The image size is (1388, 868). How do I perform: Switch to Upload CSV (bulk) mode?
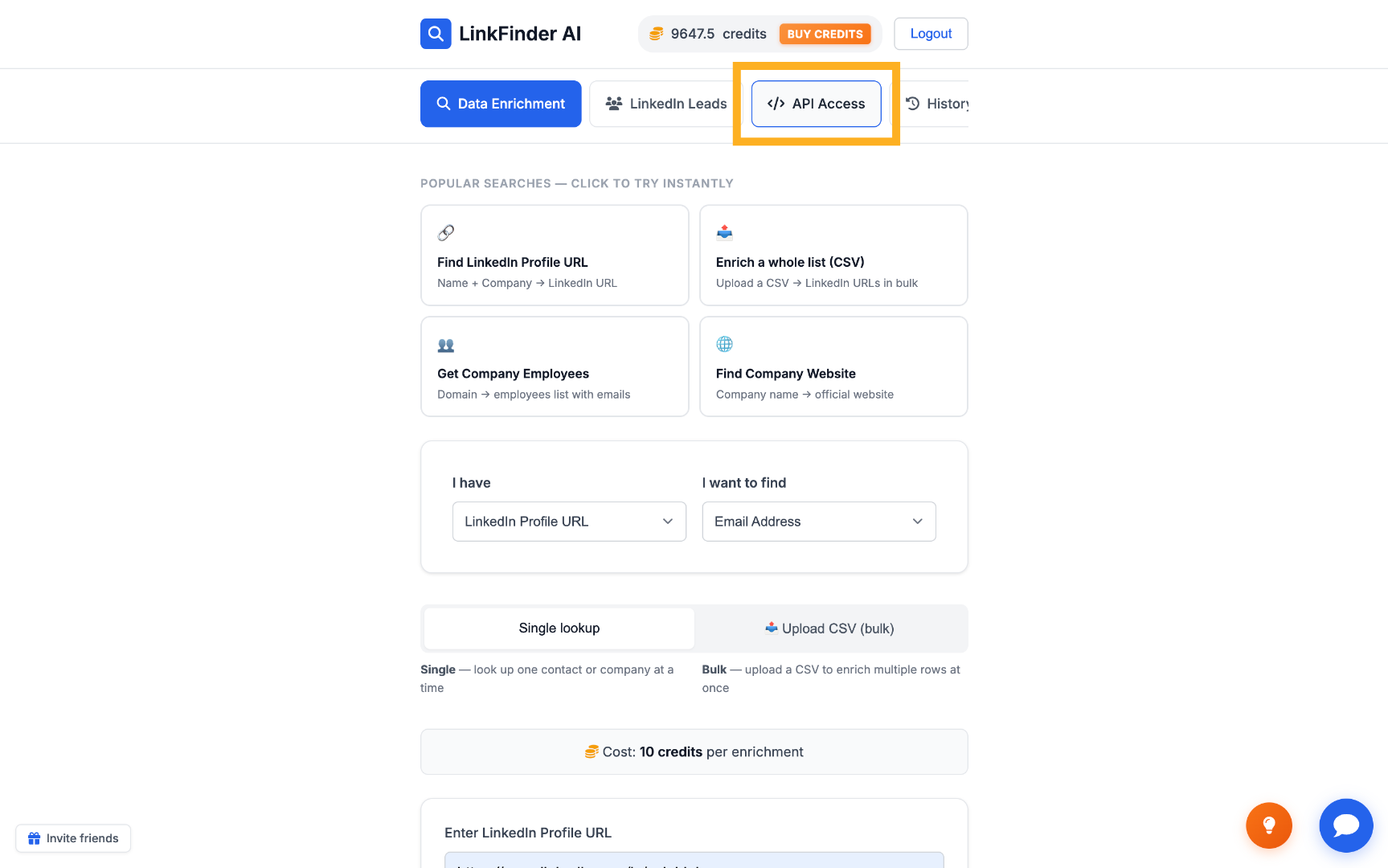829,628
